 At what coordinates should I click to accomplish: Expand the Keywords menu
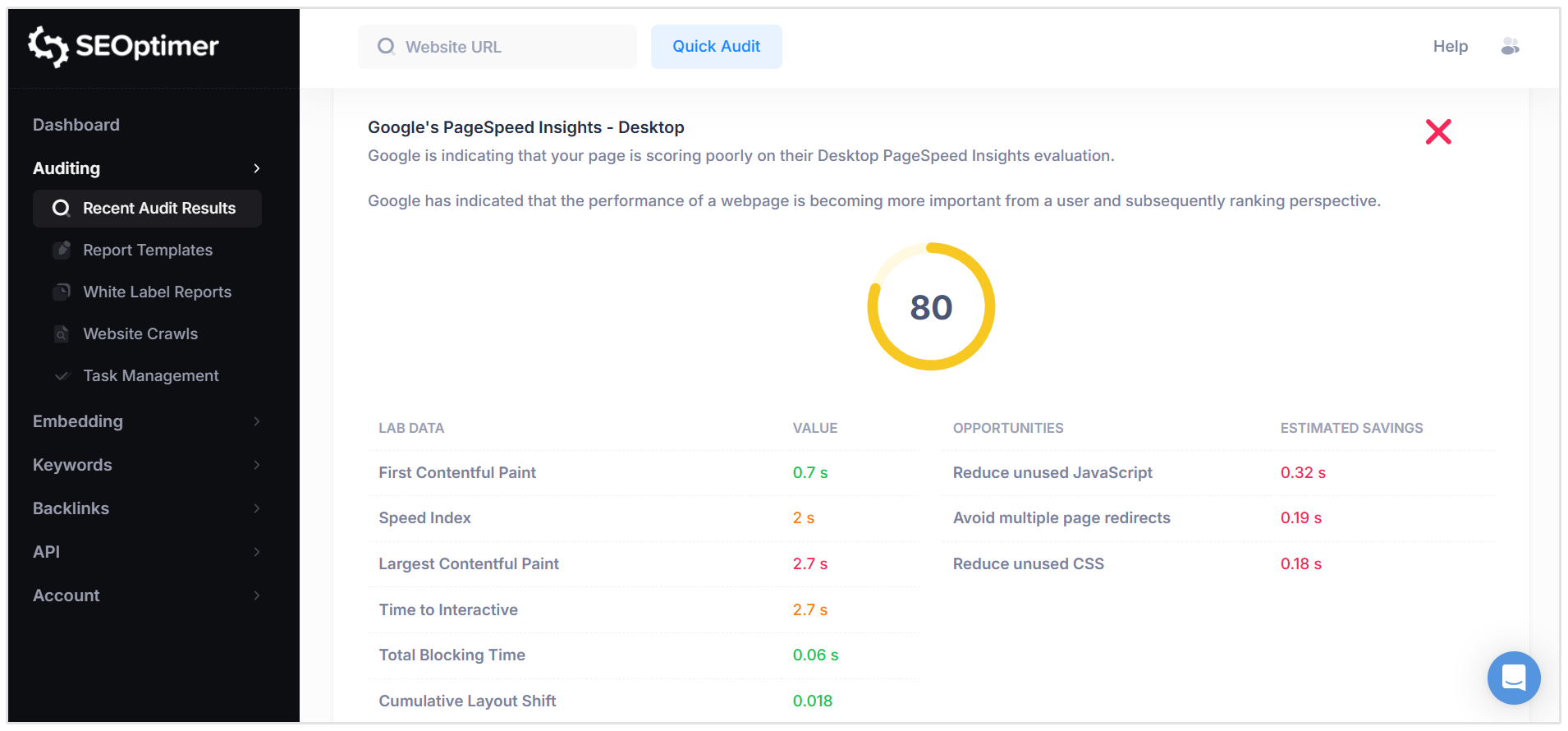tap(257, 465)
